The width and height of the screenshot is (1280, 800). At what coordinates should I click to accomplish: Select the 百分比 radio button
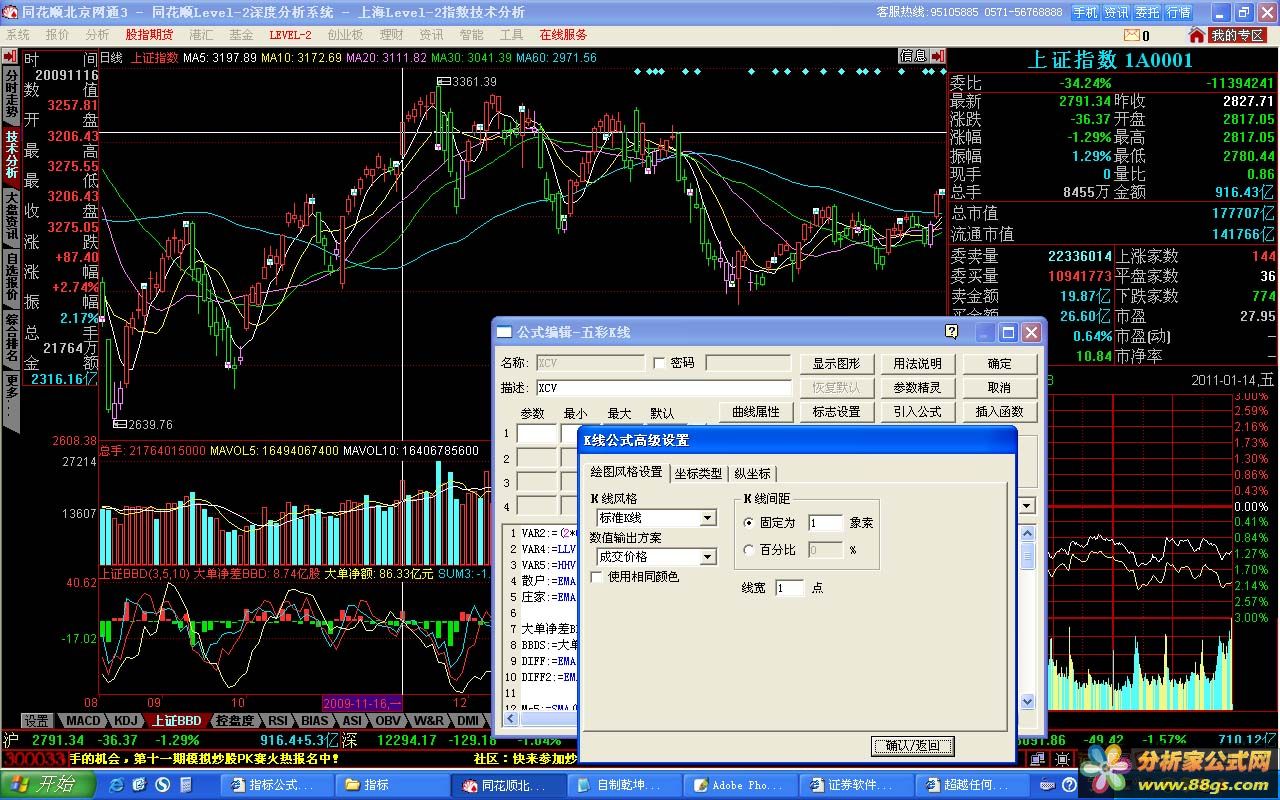(749, 550)
